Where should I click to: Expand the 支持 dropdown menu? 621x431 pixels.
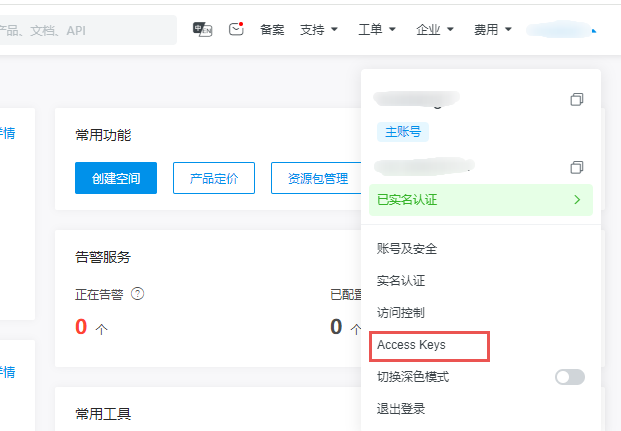click(319, 30)
